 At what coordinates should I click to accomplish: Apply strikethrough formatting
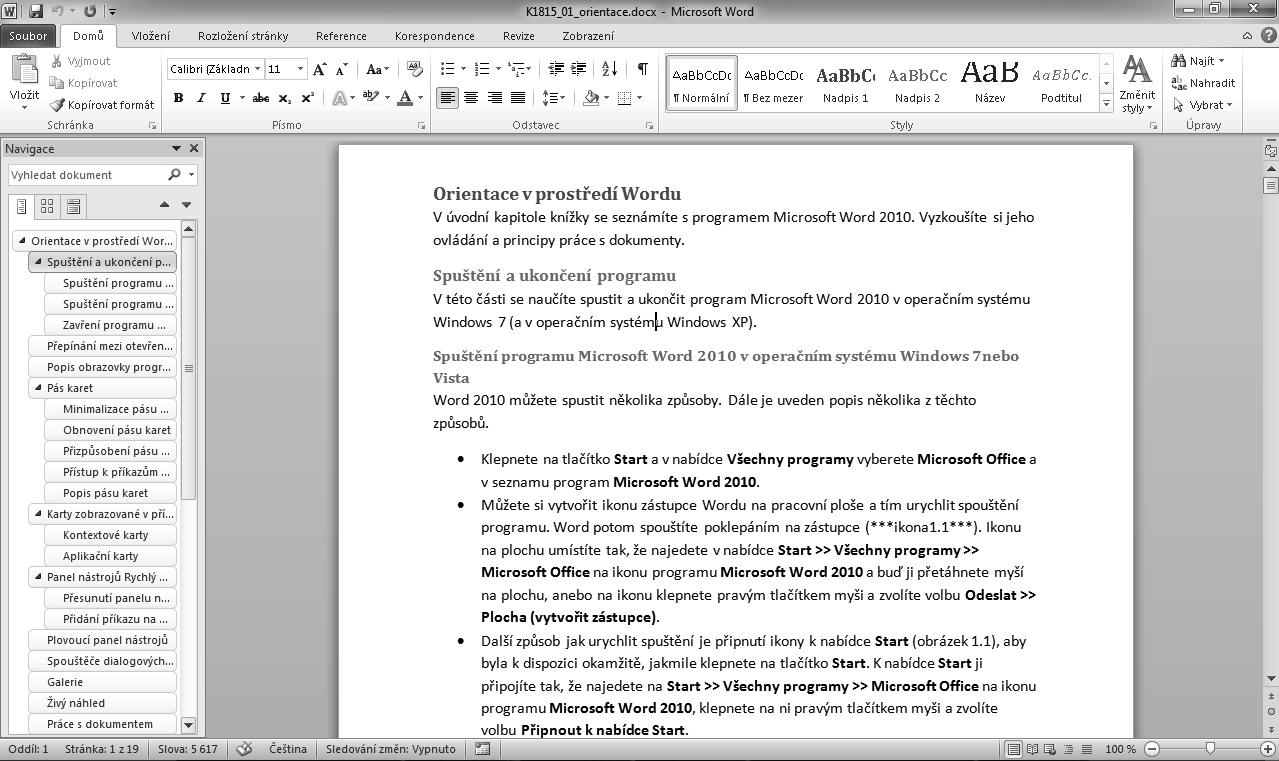click(x=261, y=98)
